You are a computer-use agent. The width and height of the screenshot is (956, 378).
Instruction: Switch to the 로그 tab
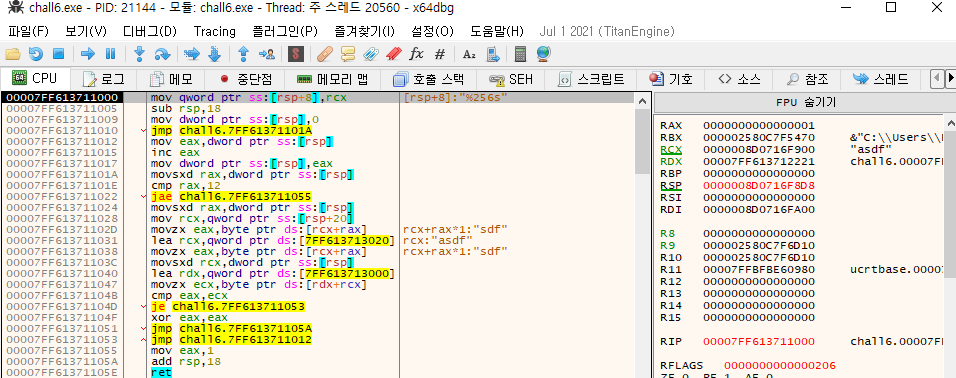click(x=104, y=79)
